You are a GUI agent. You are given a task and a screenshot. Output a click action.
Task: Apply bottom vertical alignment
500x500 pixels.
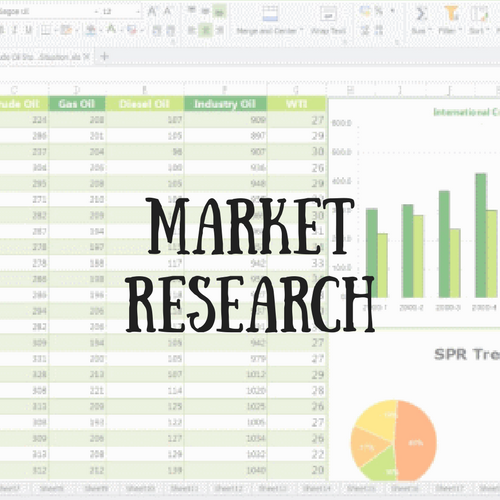[219, 12]
